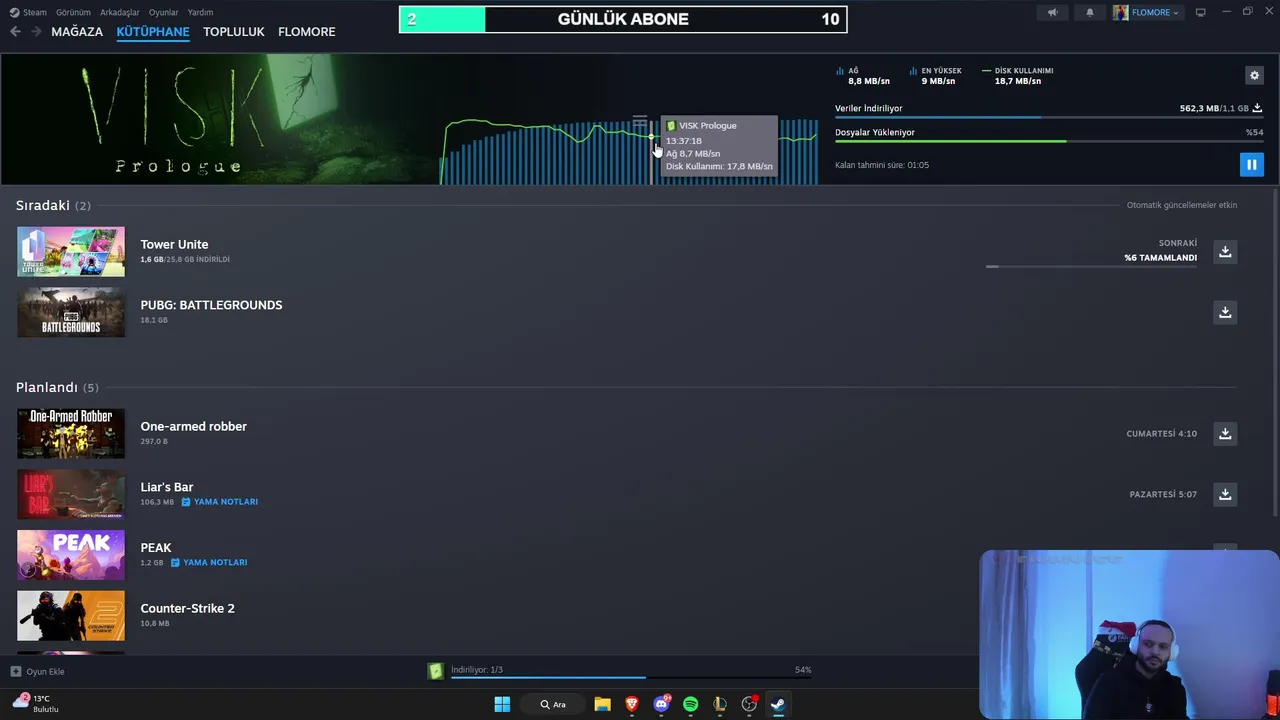Screen dimensions: 1280x720
Task: Click the Liar's Bar title text
Action: 166,487
